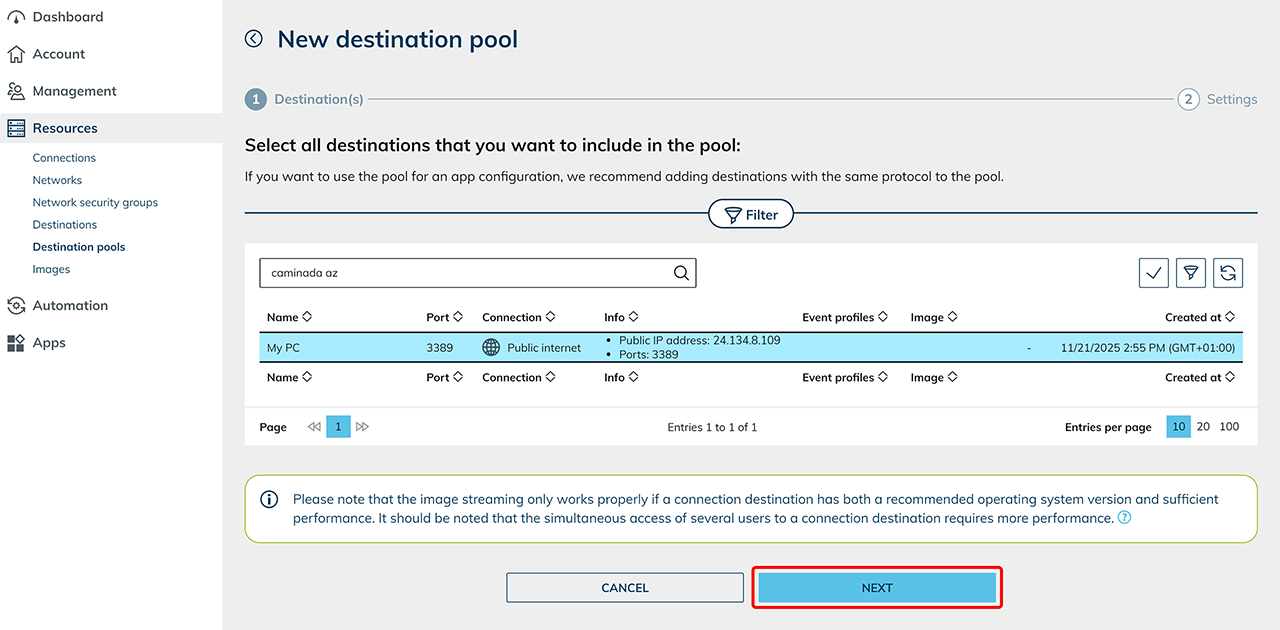Click the destination search input field

[x=465, y=273]
